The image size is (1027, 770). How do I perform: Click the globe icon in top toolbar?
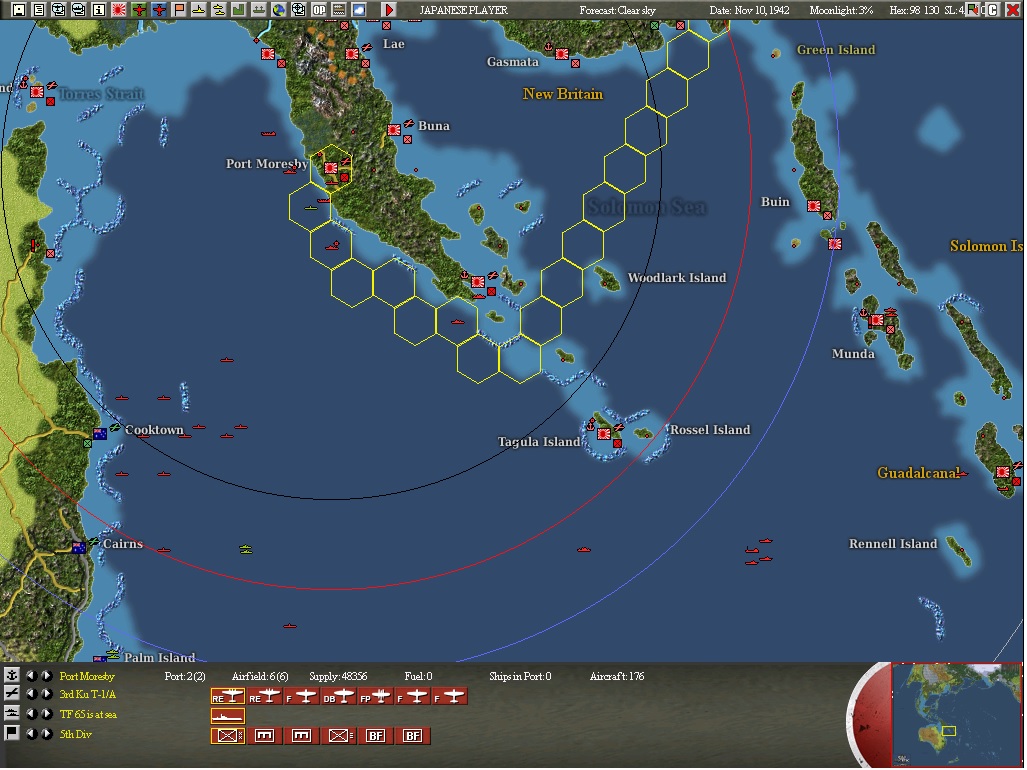[x=278, y=10]
